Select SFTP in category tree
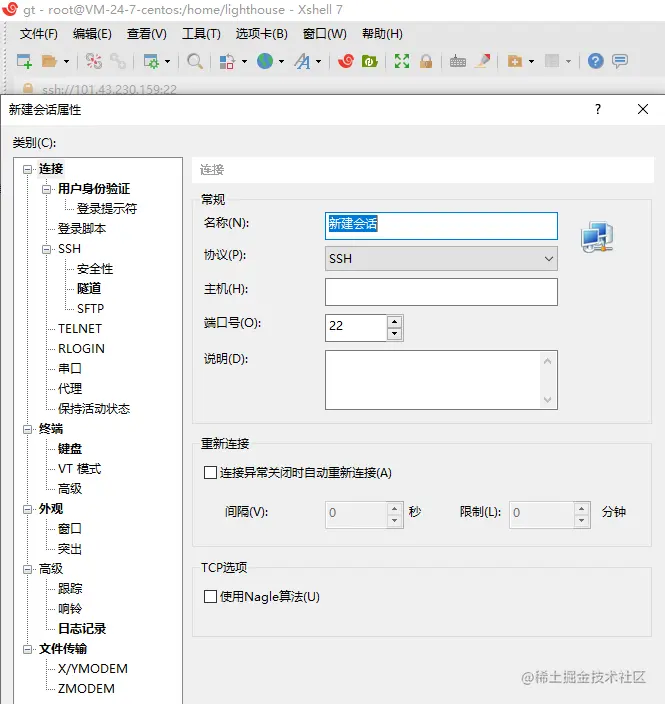 pyautogui.click(x=90, y=308)
